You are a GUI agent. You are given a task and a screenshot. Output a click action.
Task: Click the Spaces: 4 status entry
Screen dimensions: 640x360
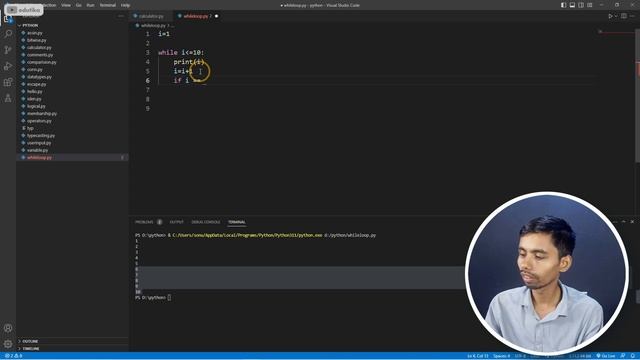501,356
